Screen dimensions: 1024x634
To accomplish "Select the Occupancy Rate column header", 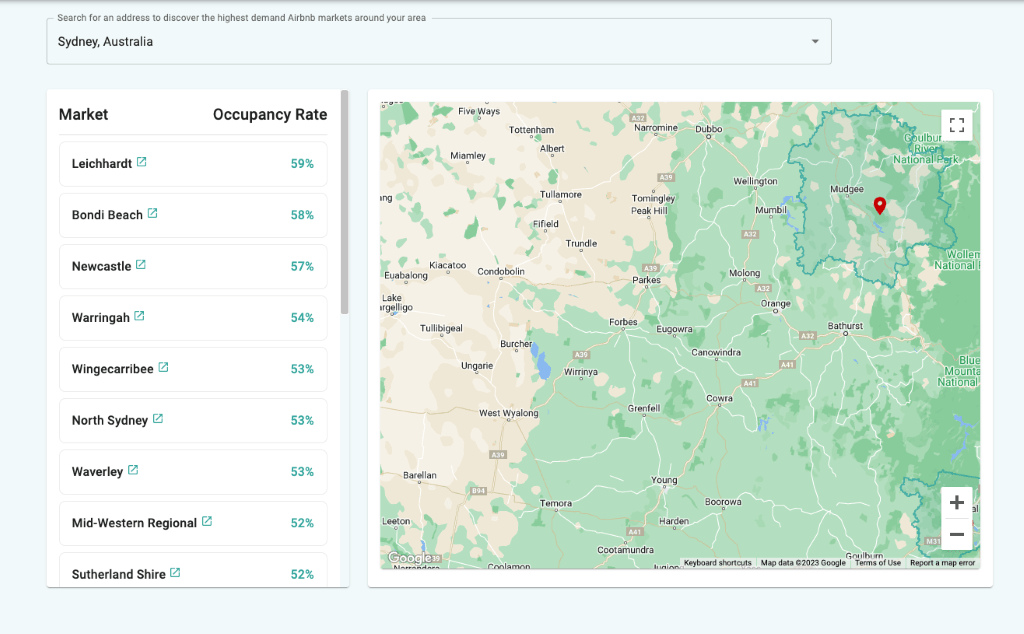I will pyautogui.click(x=269, y=114).
